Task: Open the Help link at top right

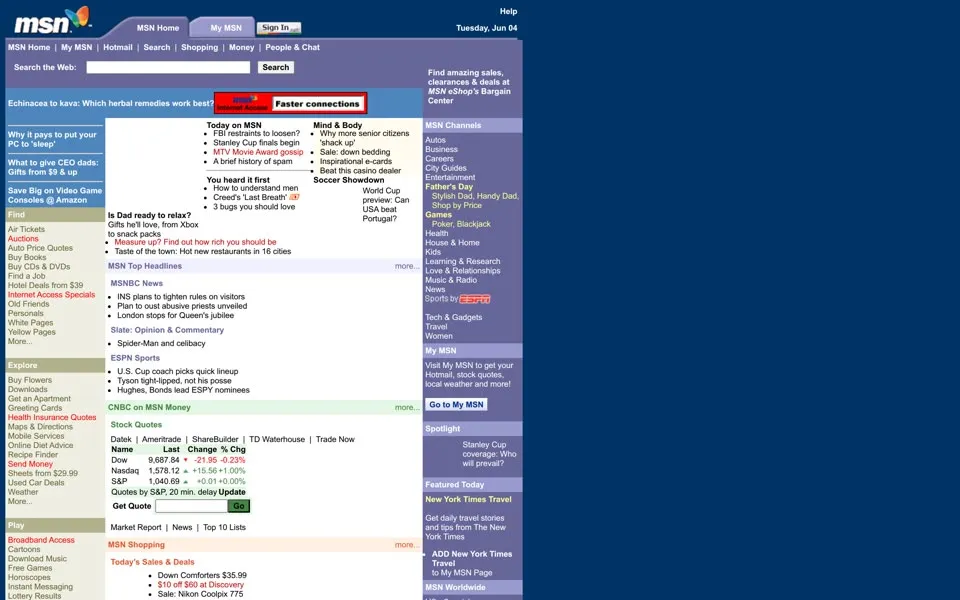Action: point(508,11)
